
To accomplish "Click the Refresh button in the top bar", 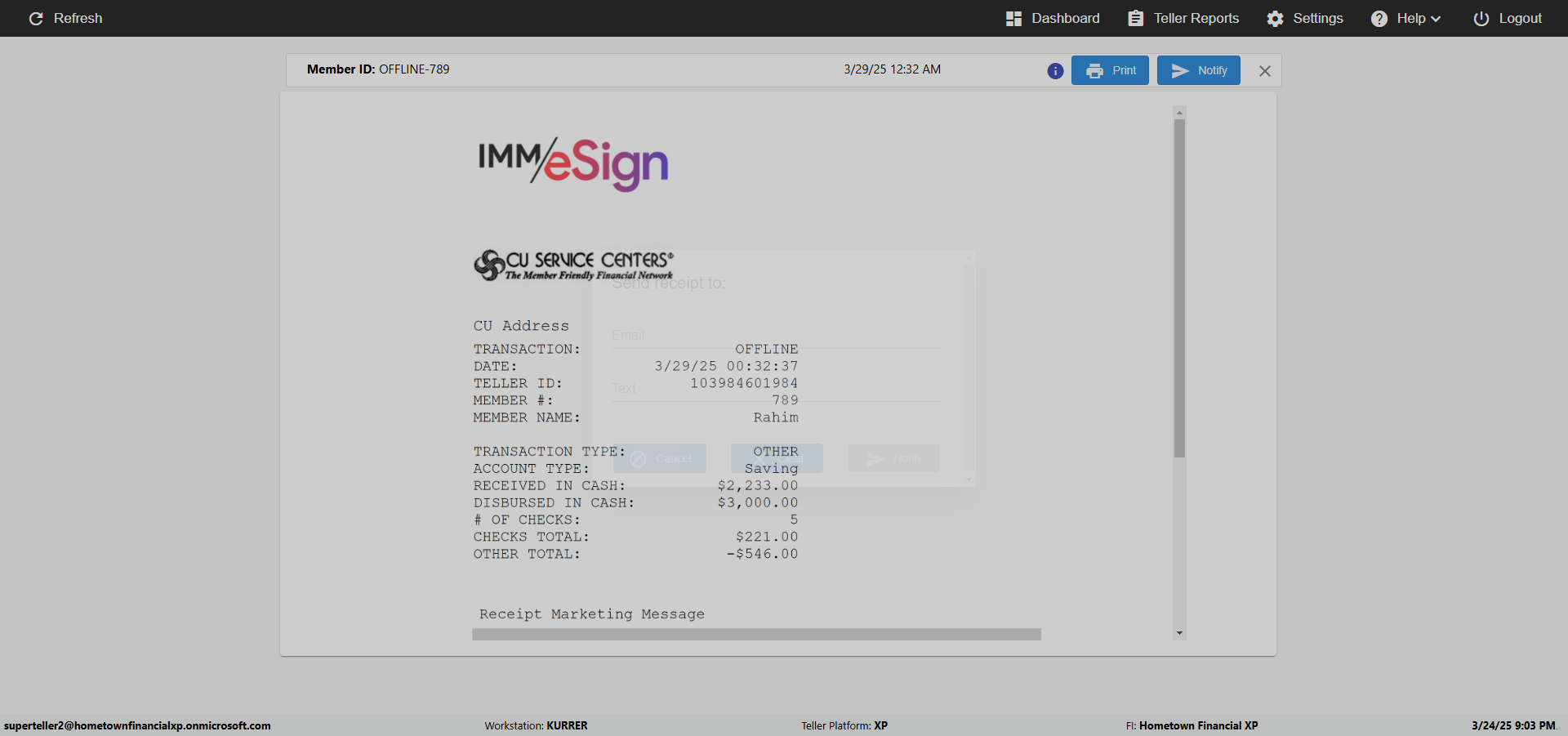I will click(x=65, y=18).
